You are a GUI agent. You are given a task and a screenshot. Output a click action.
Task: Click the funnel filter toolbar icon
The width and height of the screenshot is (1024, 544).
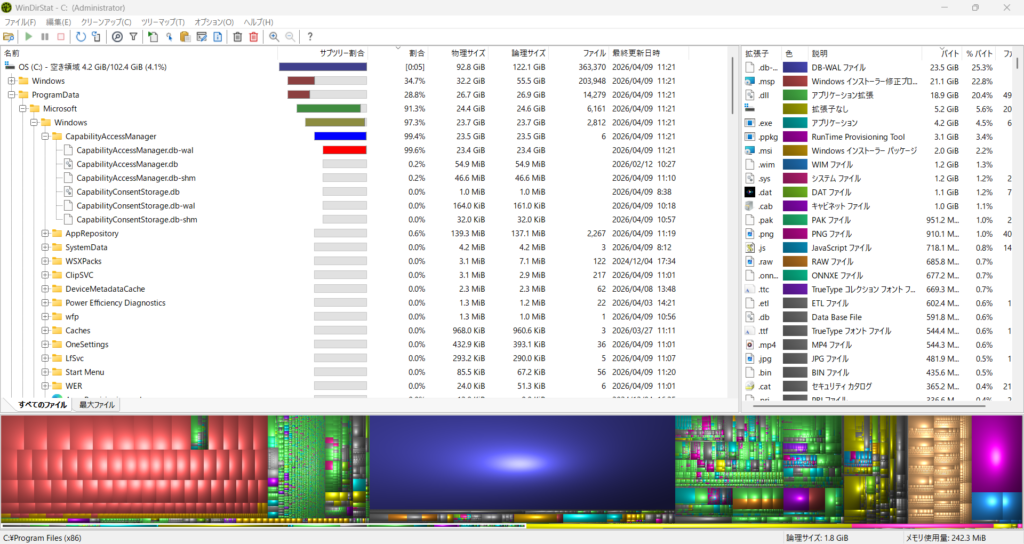(x=134, y=37)
